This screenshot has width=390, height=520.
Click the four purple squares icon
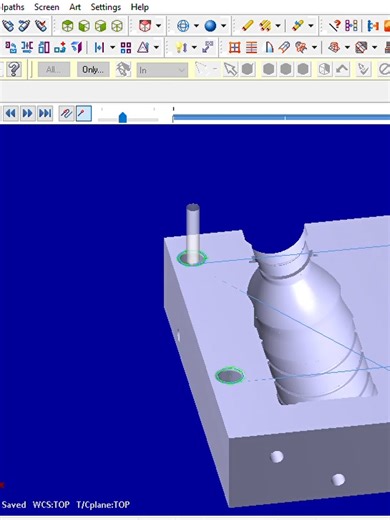point(126,48)
